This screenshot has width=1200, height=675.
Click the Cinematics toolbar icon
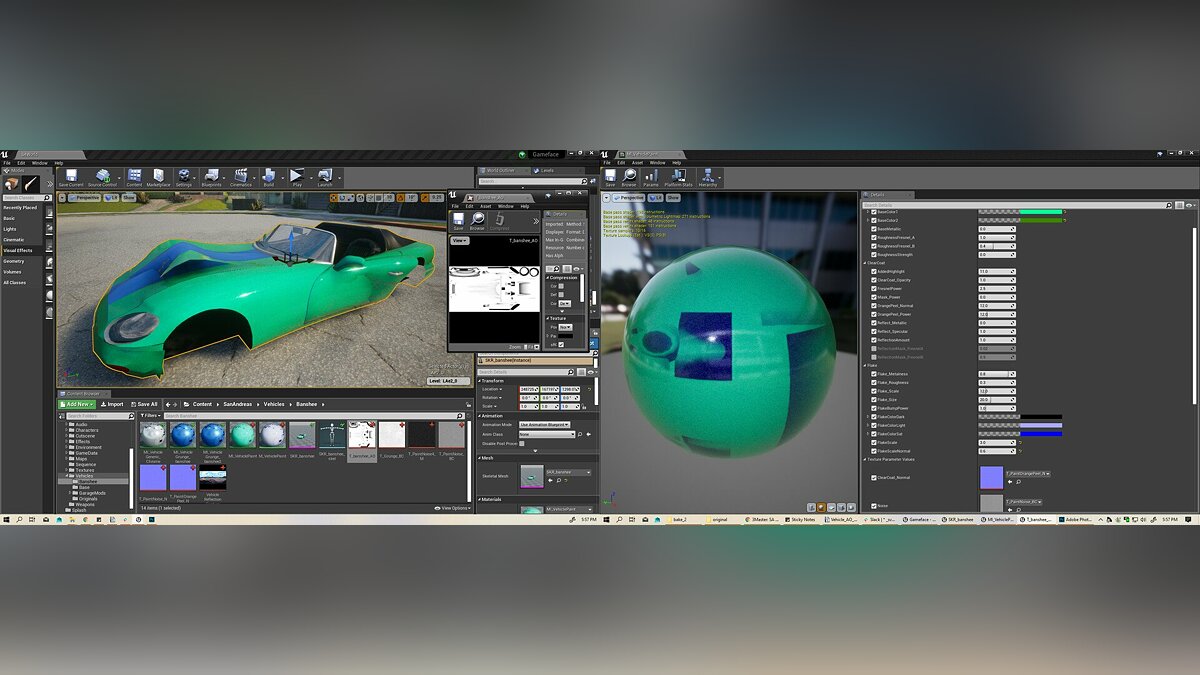pos(240,177)
